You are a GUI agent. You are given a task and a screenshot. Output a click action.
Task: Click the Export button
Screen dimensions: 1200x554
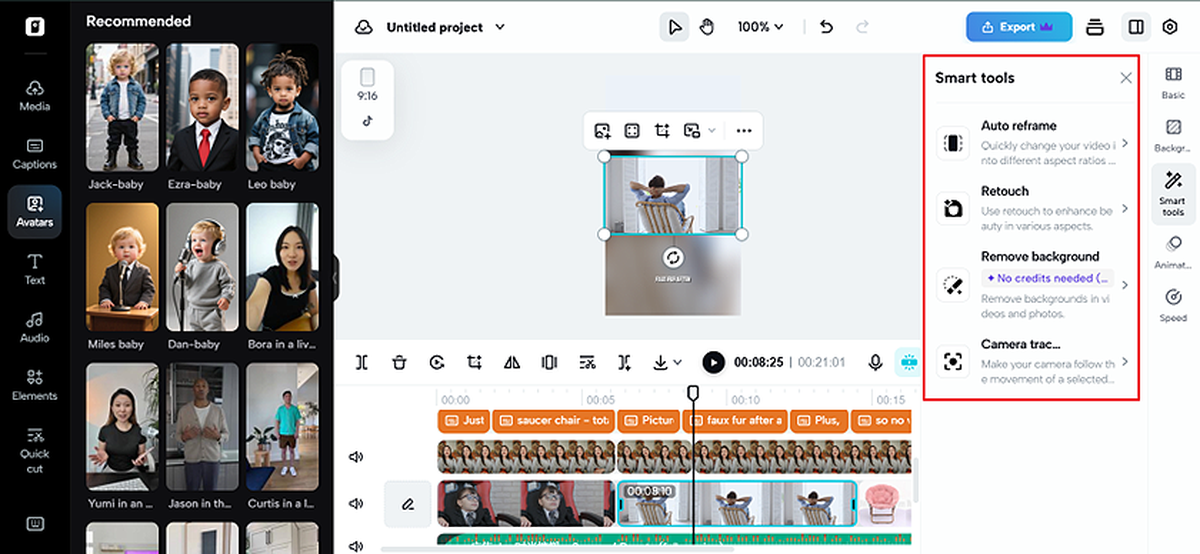1018,27
